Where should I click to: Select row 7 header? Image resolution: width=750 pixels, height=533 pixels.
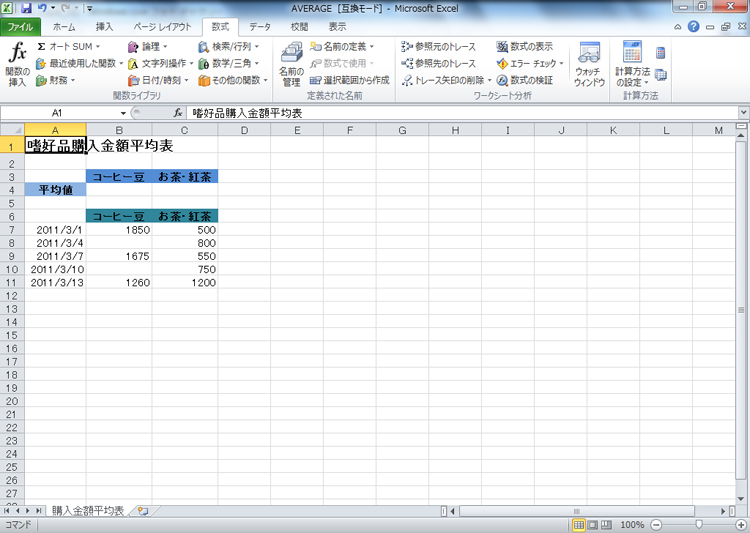(12, 230)
